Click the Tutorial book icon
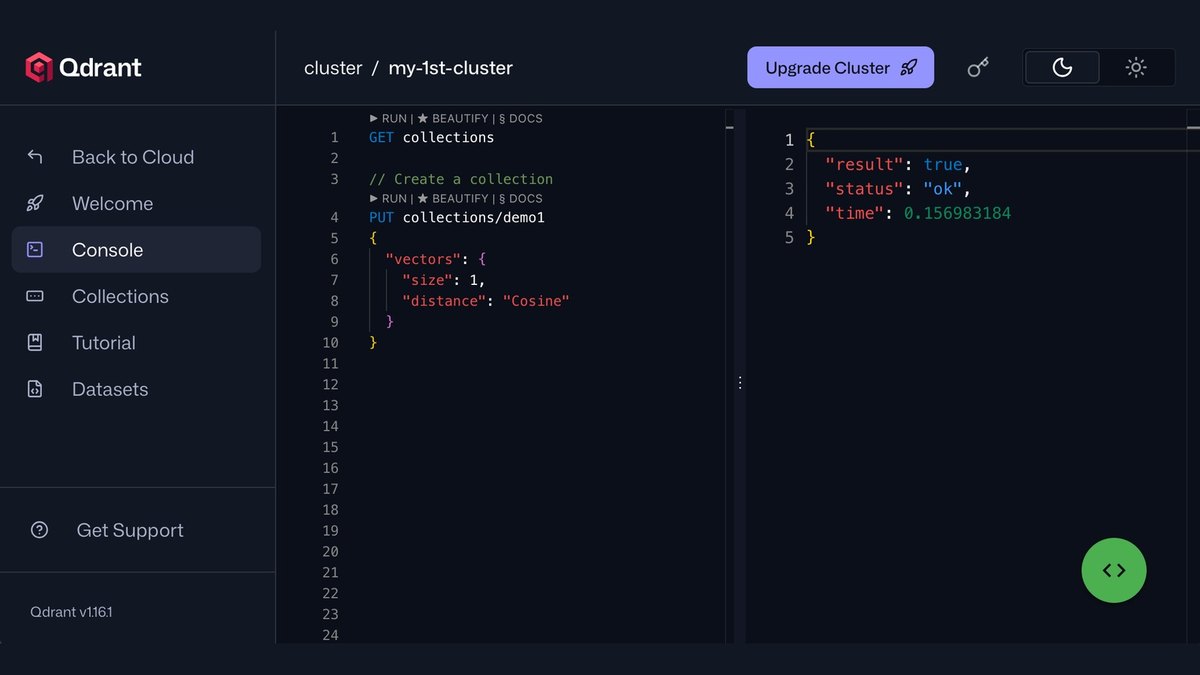The width and height of the screenshot is (1200, 675). coord(35,342)
